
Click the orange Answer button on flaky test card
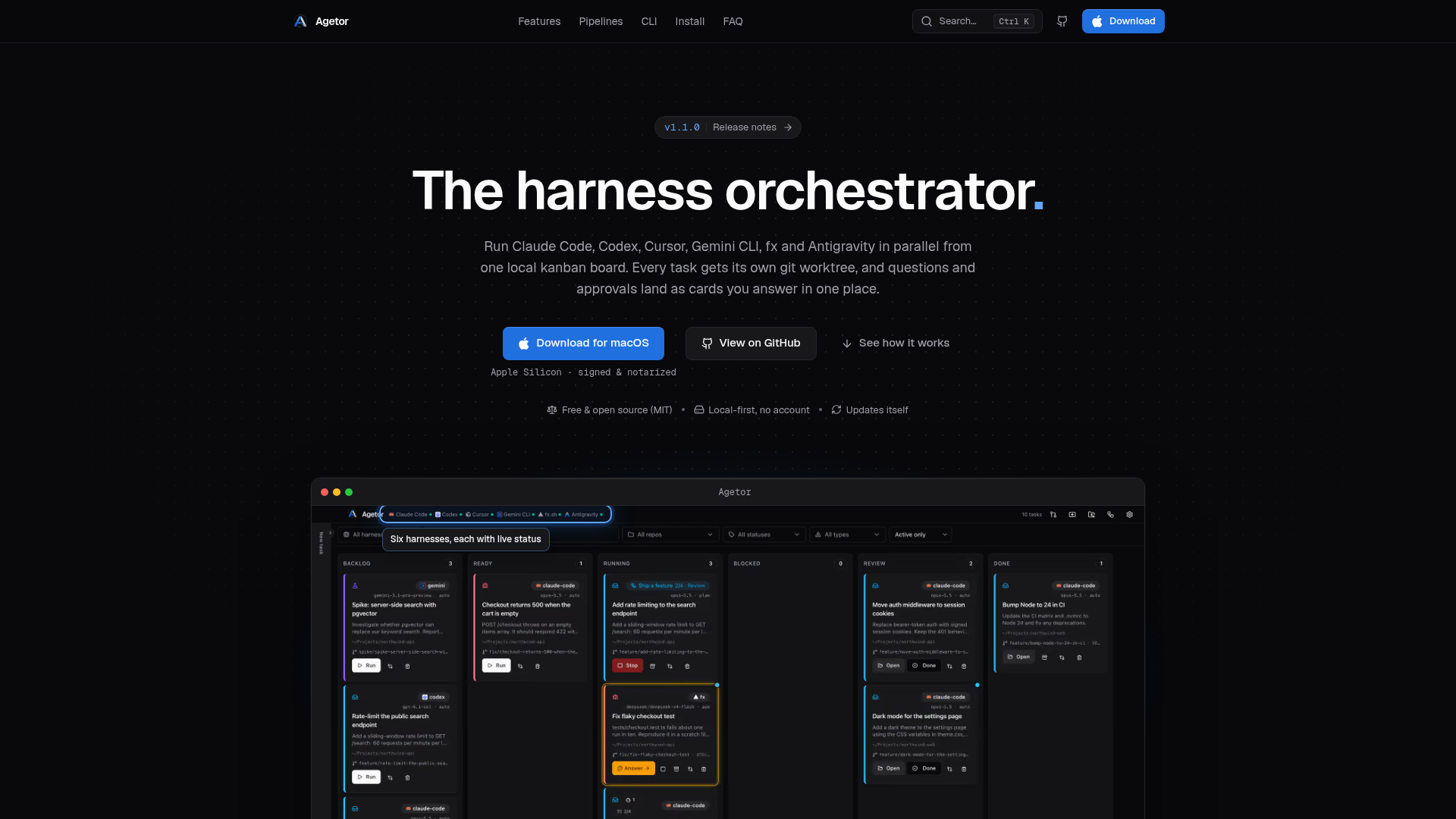tap(633, 769)
